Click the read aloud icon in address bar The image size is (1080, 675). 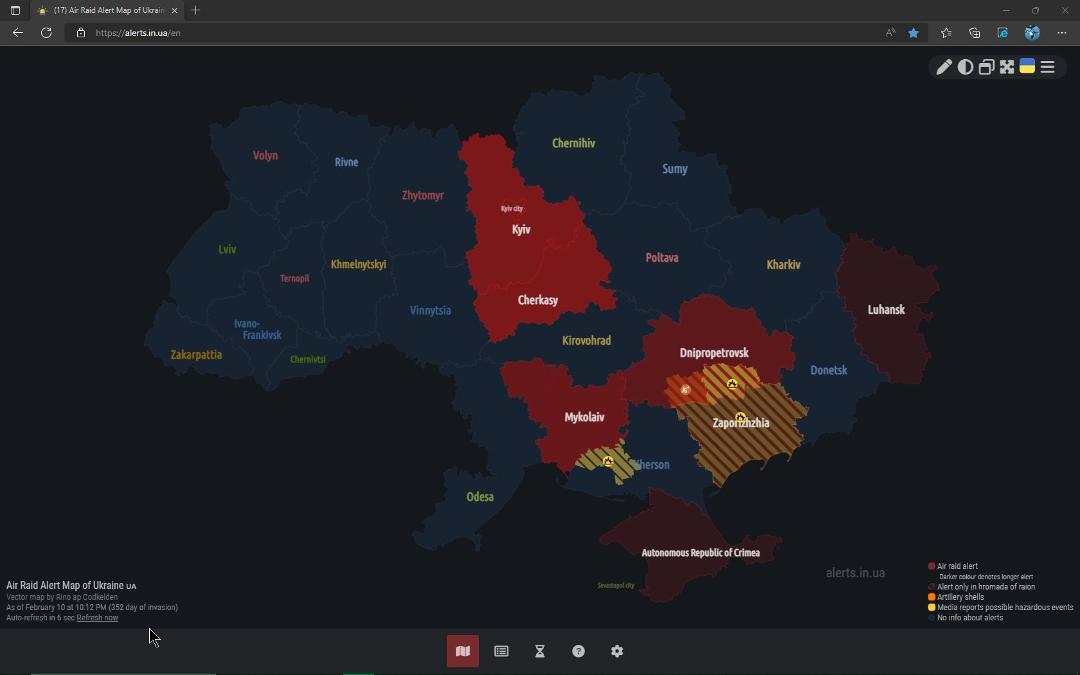(x=891, y=32)
